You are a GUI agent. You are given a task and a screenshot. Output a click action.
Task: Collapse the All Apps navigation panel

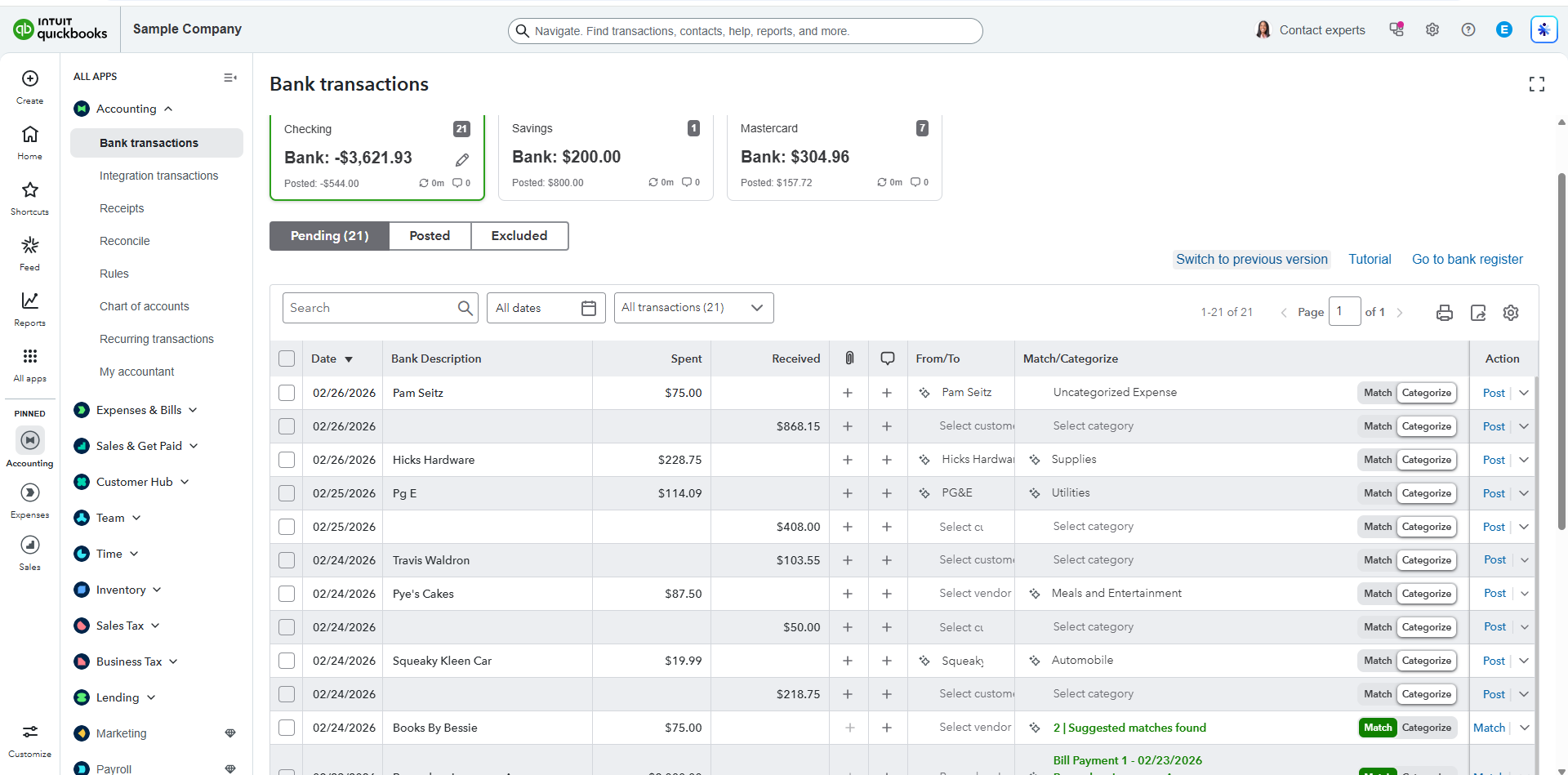[230, 78]
